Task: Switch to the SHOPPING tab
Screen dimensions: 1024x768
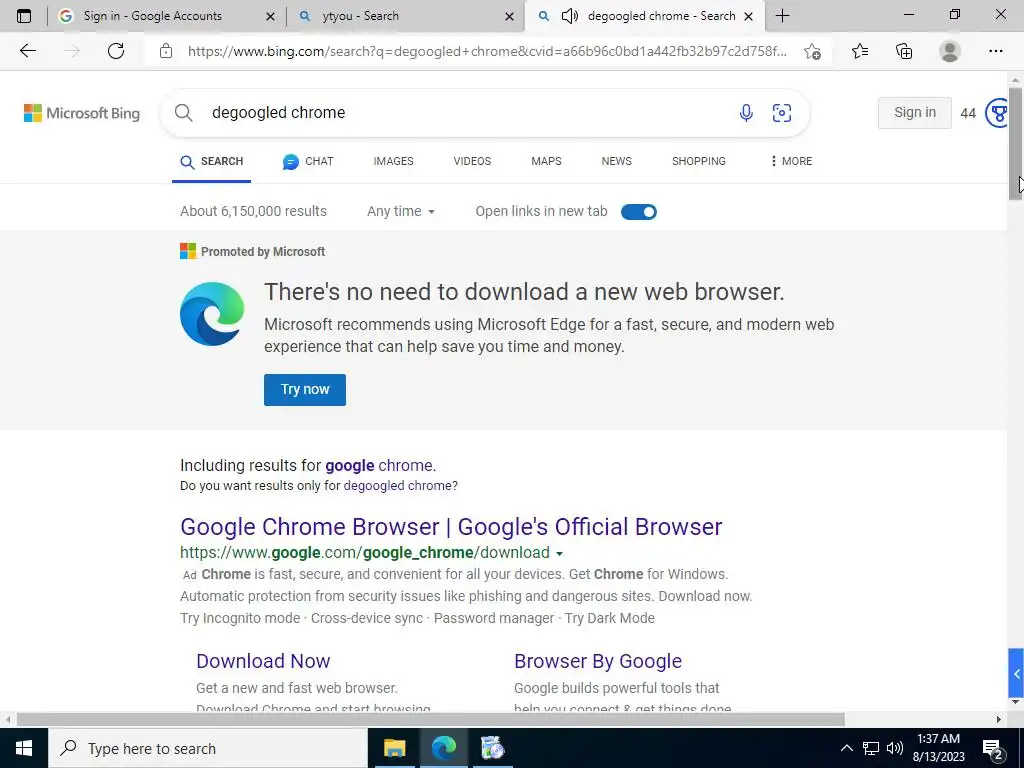Action: (x=699, y=161)
